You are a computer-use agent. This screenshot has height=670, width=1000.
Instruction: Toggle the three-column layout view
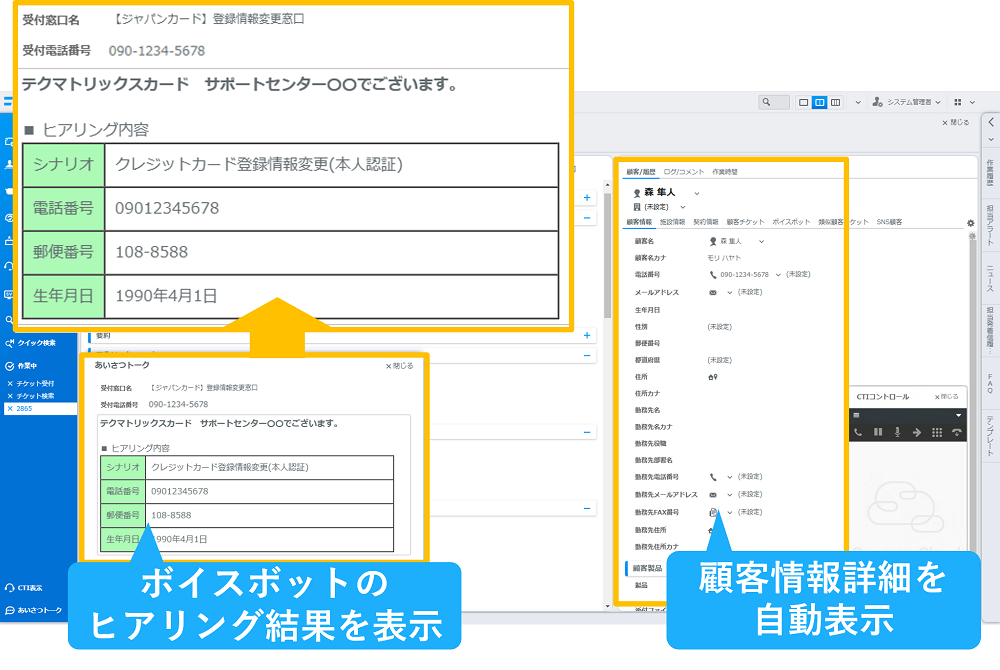coord(835,101)
